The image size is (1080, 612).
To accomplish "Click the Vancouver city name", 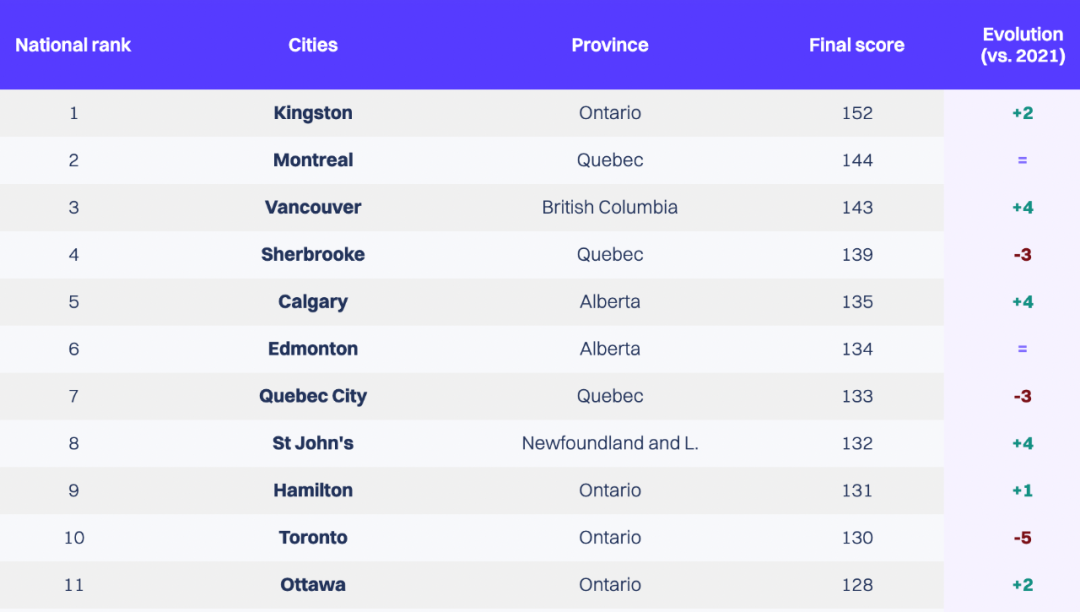I will [313, 207].
